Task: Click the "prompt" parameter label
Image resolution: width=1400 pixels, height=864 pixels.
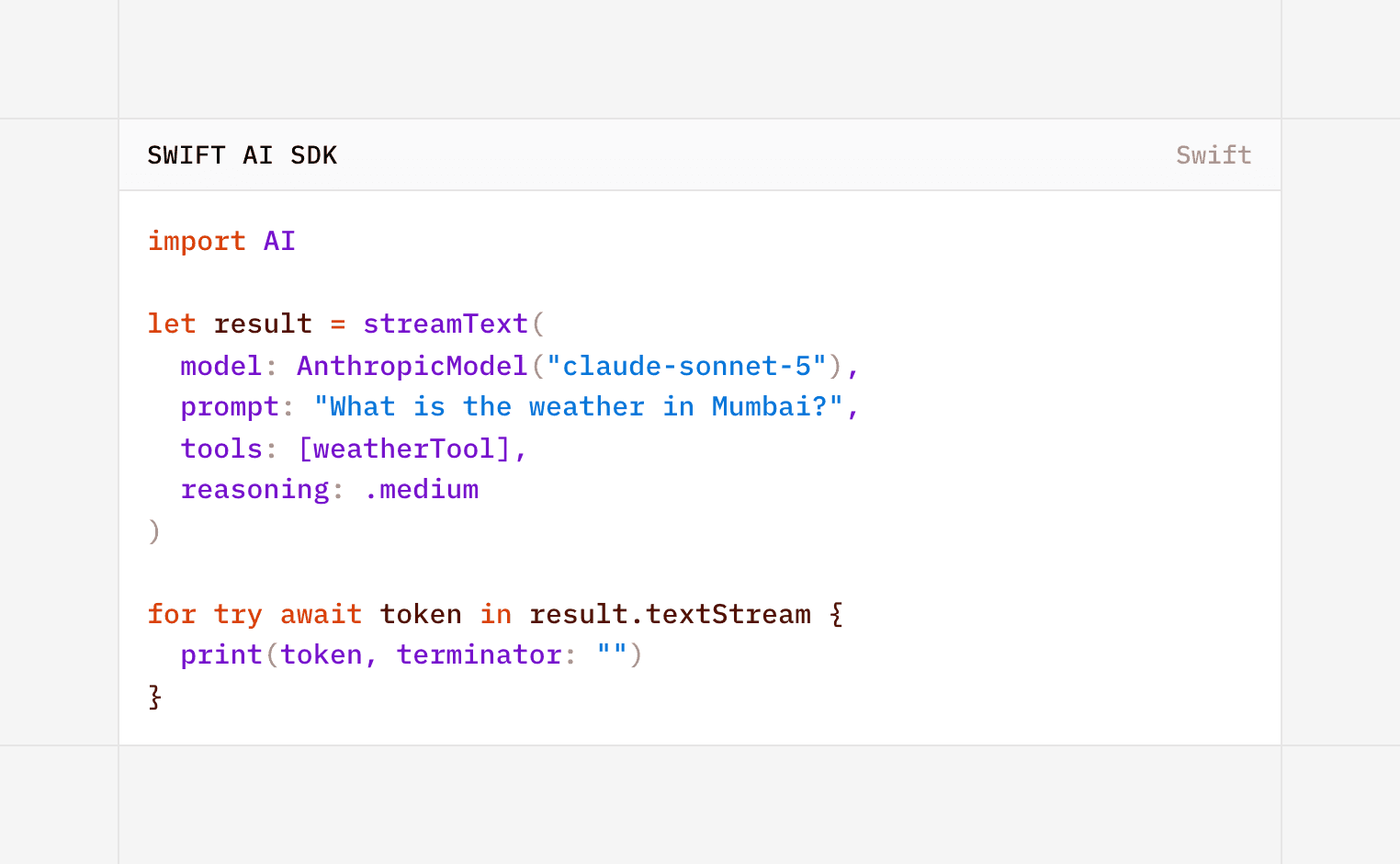Action: point(230,407)
